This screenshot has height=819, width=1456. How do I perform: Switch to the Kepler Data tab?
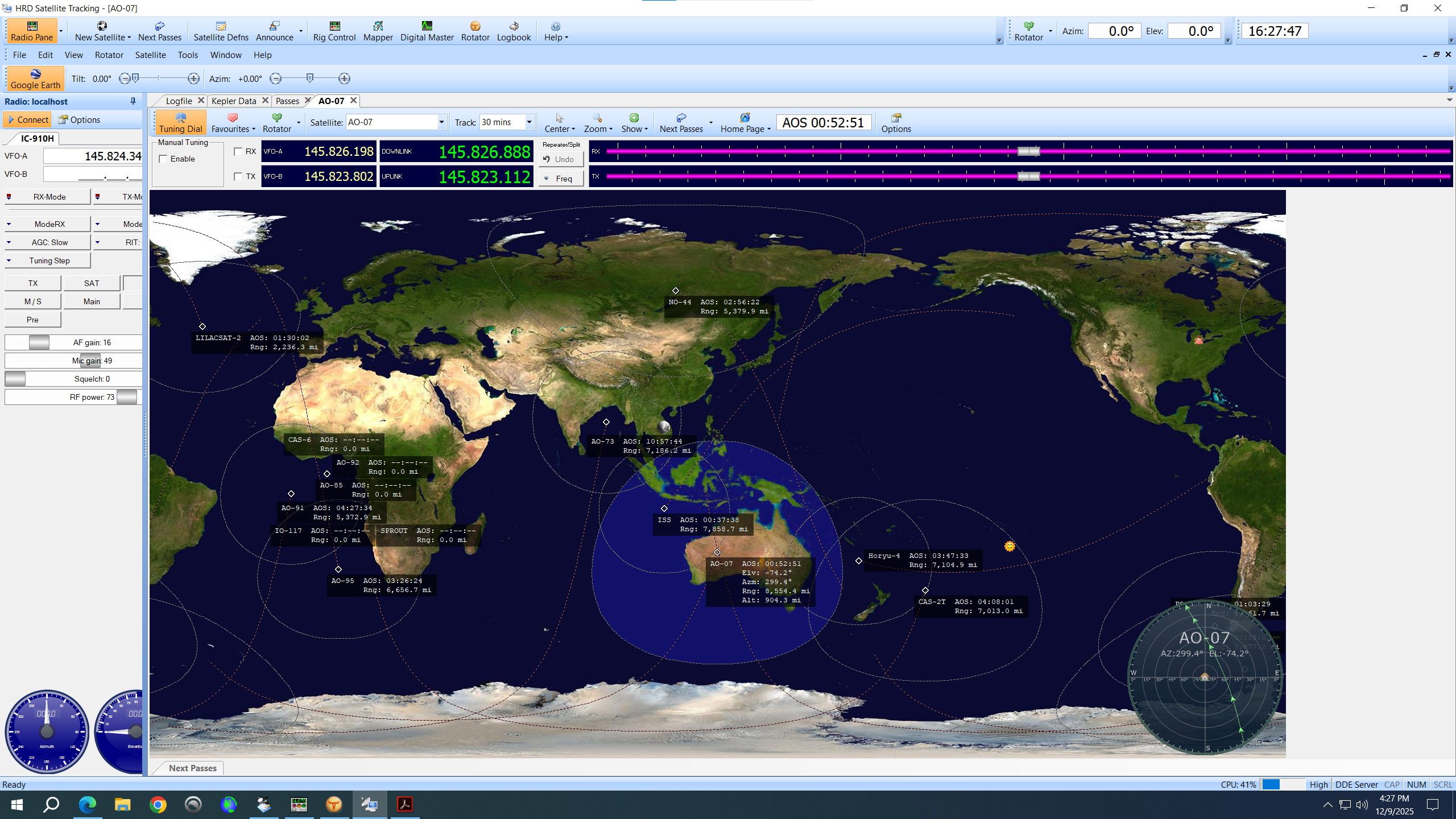[x=234, y=101]
